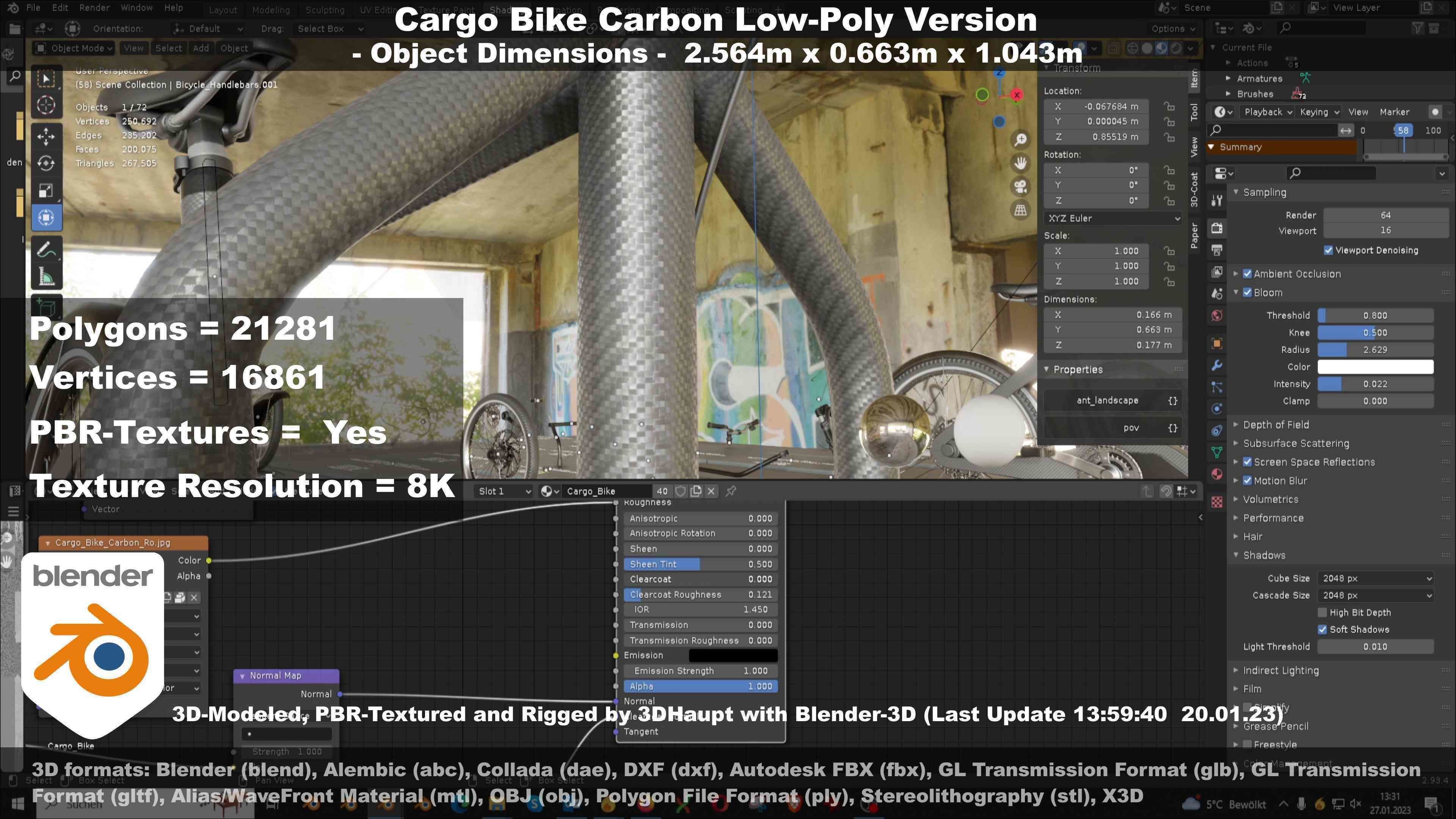The width and height of the screenshot is (1456, 819).
Task: Expand the Volumetrics panel
Action: coord(1271,500)
